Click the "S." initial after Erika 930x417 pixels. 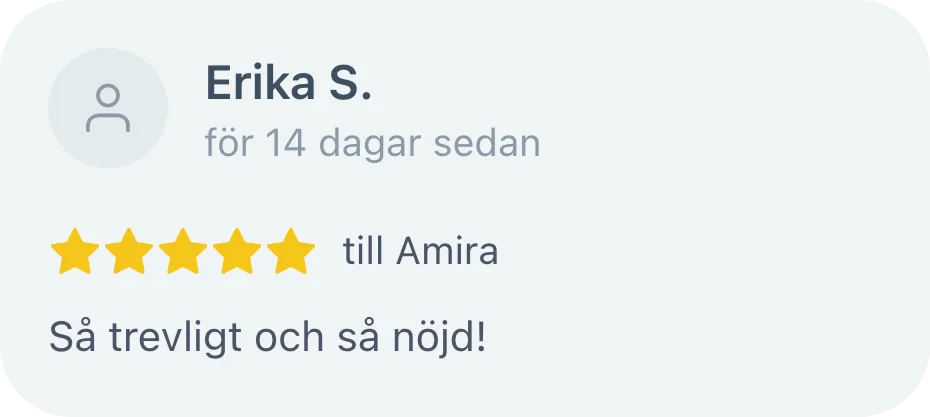(x=350, y=83)
